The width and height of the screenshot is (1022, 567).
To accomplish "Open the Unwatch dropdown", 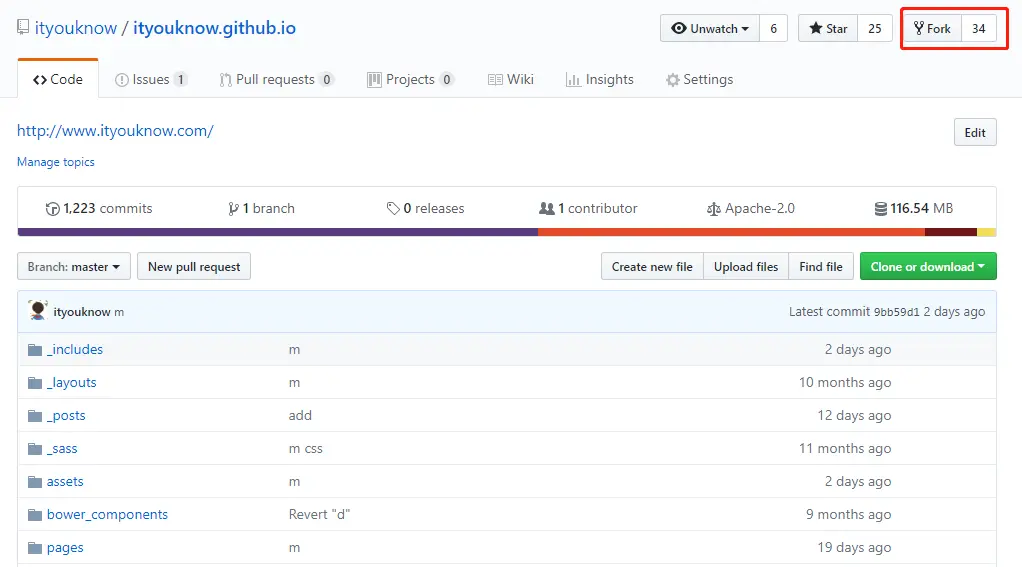I will pos(710,29).
